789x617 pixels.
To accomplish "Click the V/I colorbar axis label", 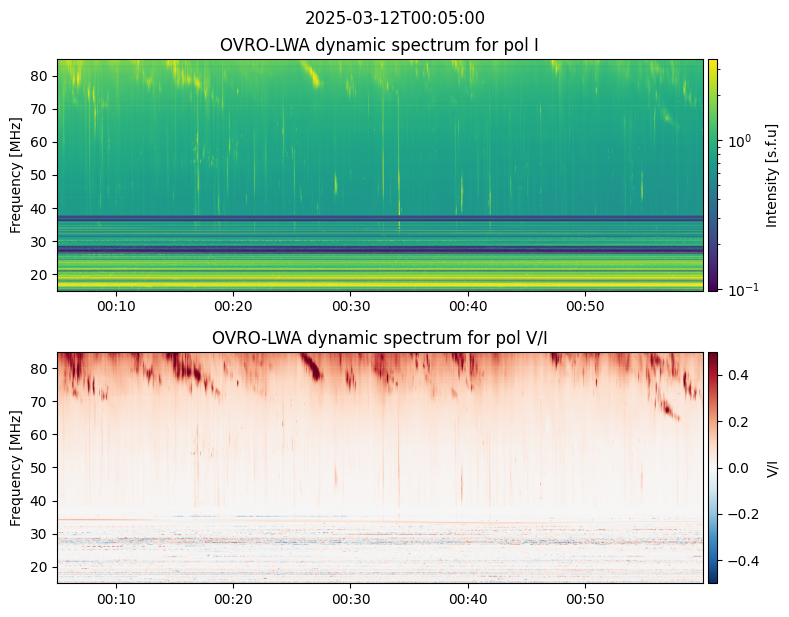I will pos(772,469).
